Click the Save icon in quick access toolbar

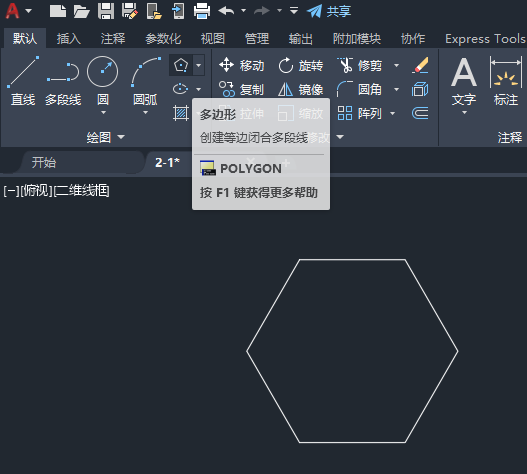click(106, 11)
